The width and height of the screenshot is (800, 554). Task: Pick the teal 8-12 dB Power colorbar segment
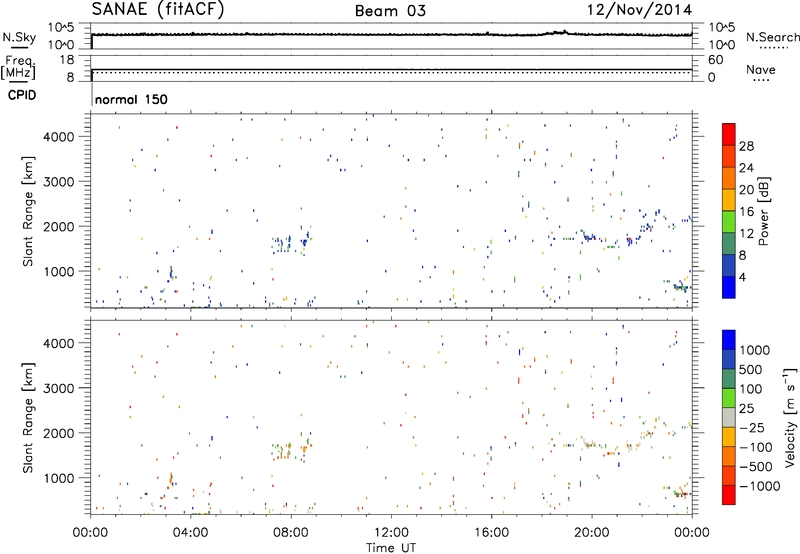pyautogui.click(x=729, y=243)
